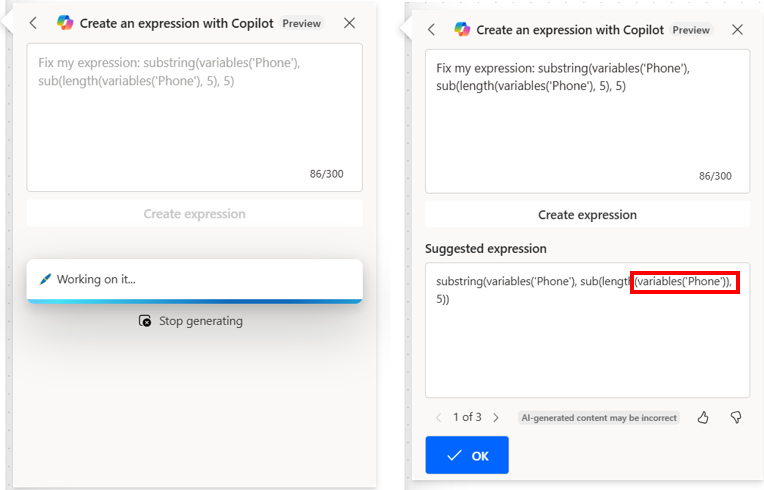Click the Stop generating text
This screenshot has height=490, width=764.
click(200, 321)
